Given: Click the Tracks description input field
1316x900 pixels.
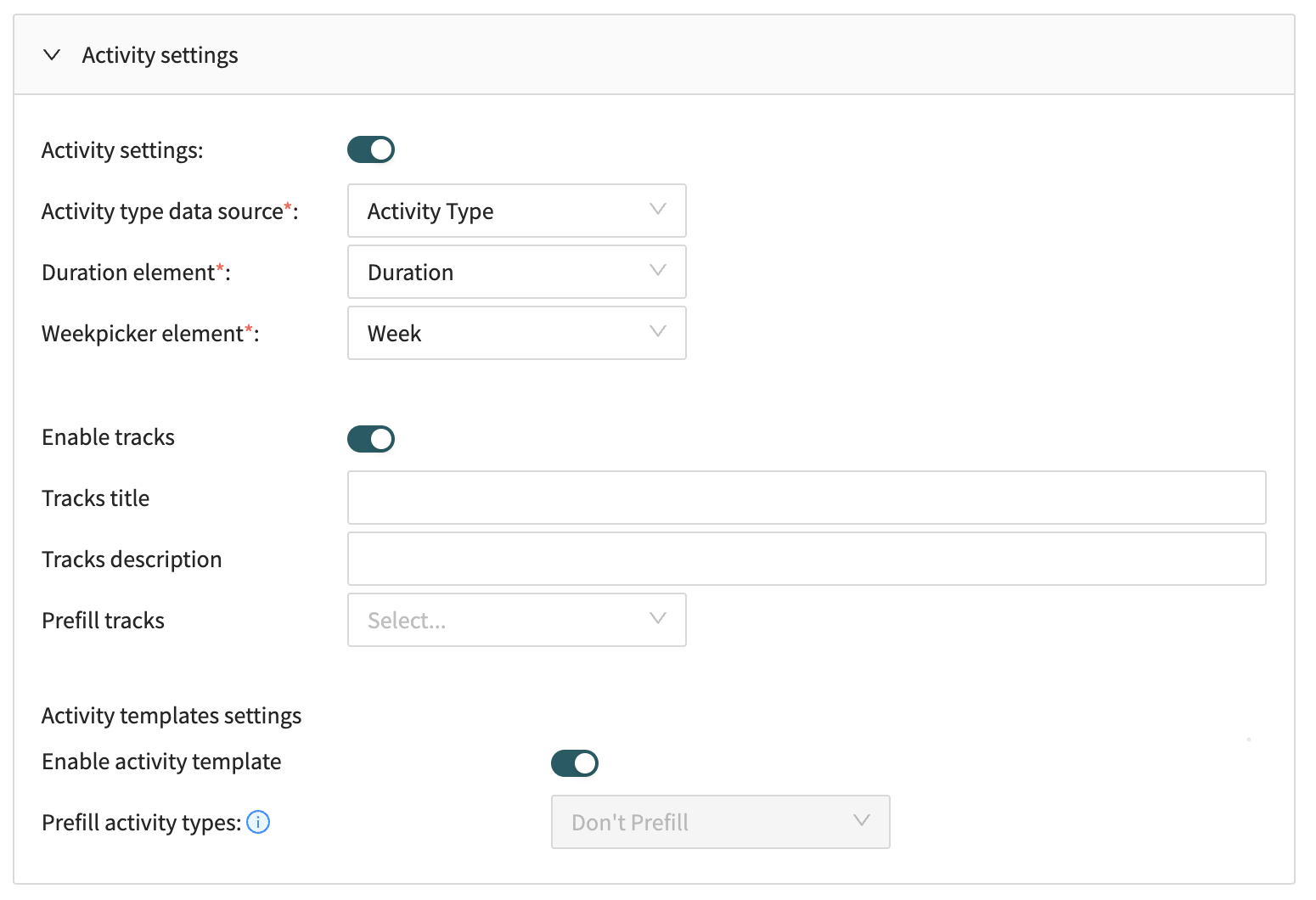Looking at the screenshot, I should click(x=807, y=559).
